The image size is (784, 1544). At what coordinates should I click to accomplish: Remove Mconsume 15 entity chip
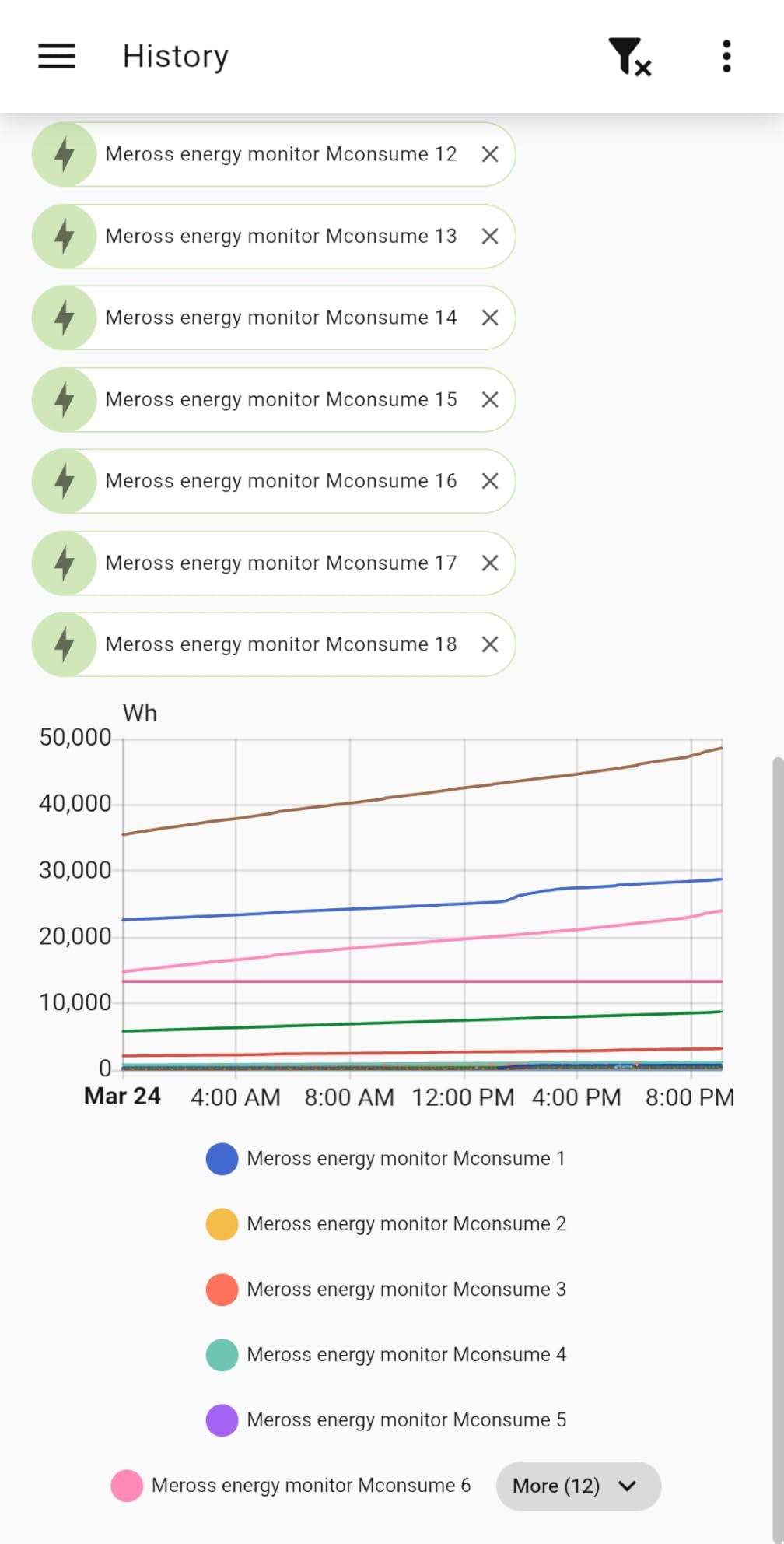tap(490, 399)
